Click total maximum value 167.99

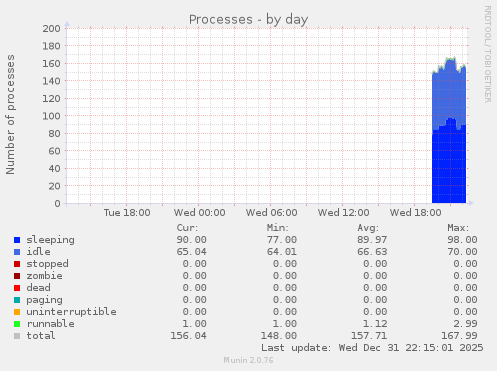point(459,336)
